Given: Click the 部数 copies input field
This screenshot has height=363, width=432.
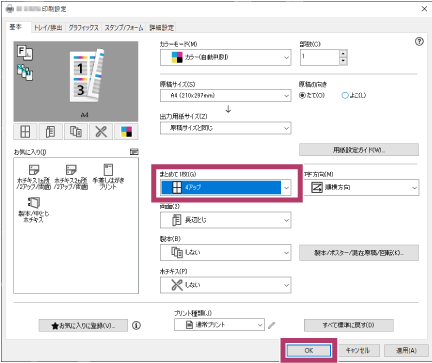Looking at the screenshot, I should coord(320,57).
